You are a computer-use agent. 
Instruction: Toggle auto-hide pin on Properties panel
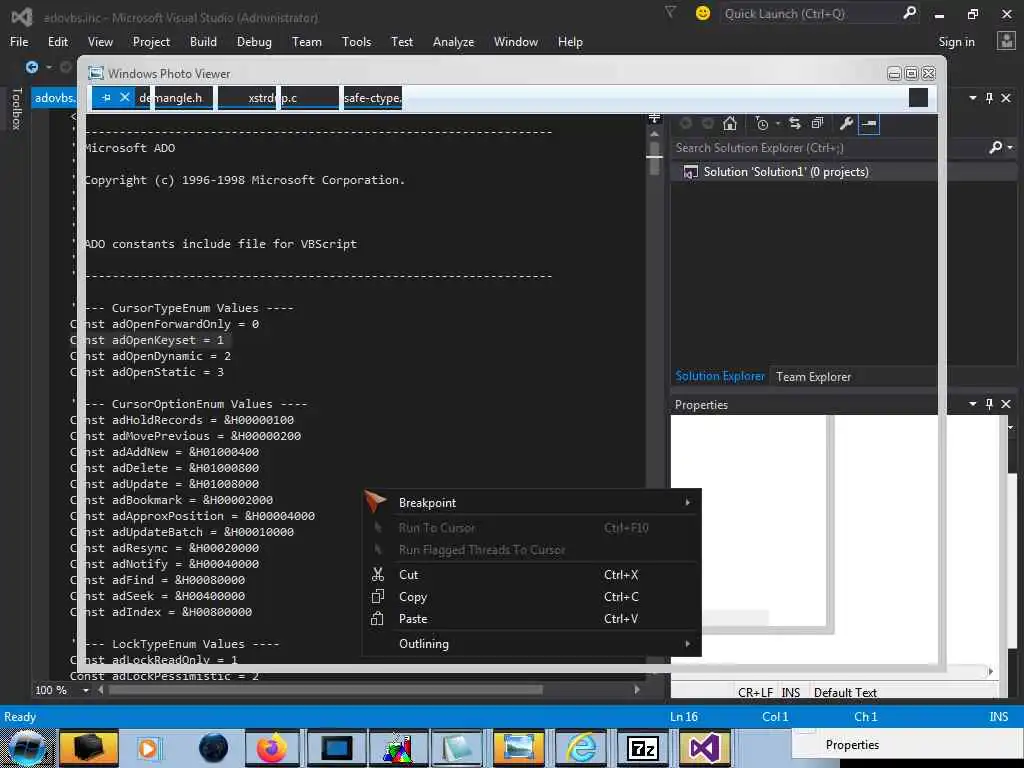(989, 404)
